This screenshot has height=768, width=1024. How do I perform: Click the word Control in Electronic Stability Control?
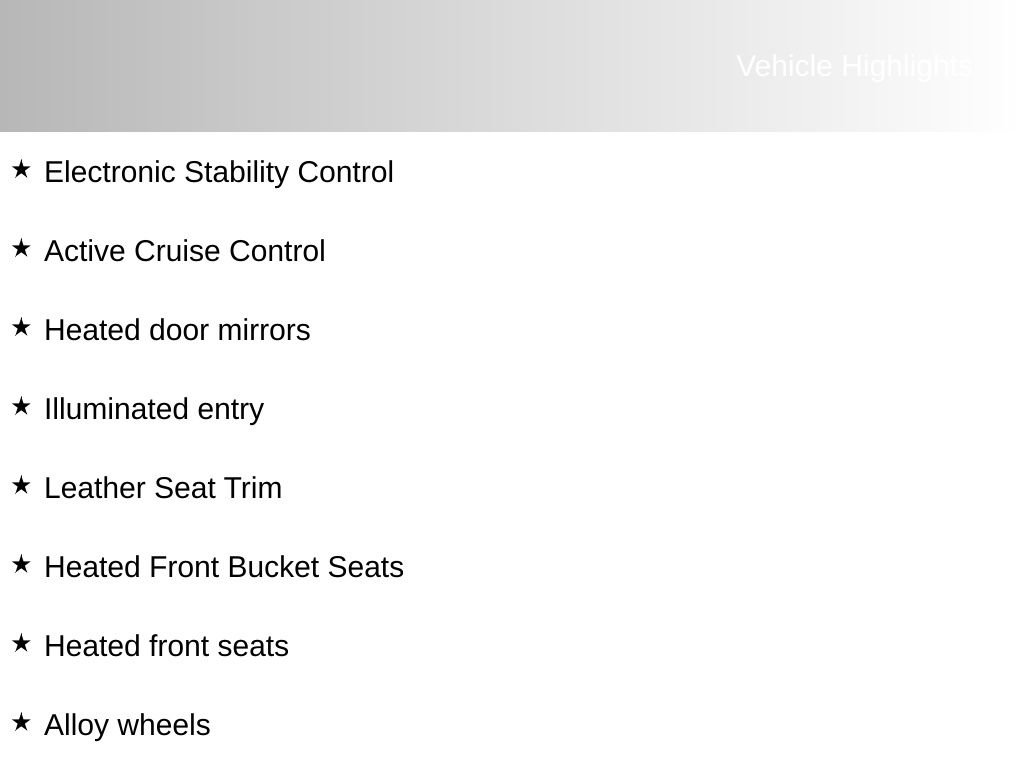coord(345,172)
